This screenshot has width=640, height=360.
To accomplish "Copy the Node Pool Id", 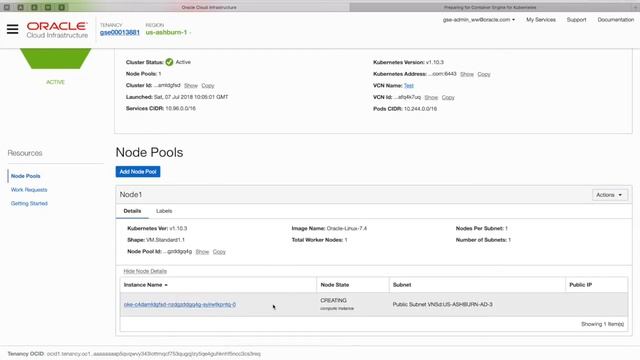I will [219, 252].
